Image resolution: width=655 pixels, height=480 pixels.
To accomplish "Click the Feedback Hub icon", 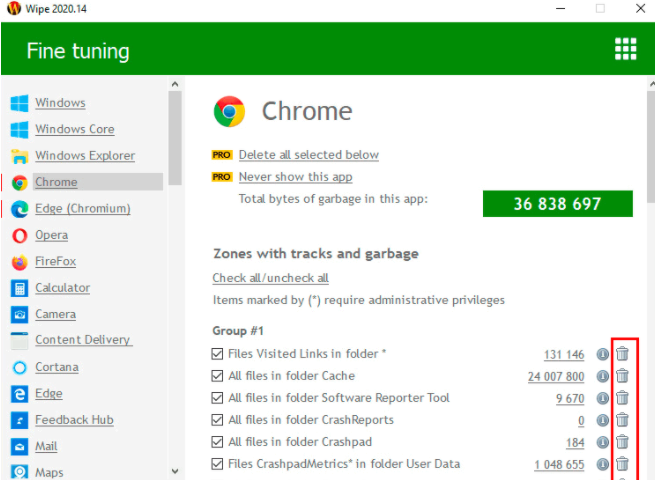I will point(19,420).
